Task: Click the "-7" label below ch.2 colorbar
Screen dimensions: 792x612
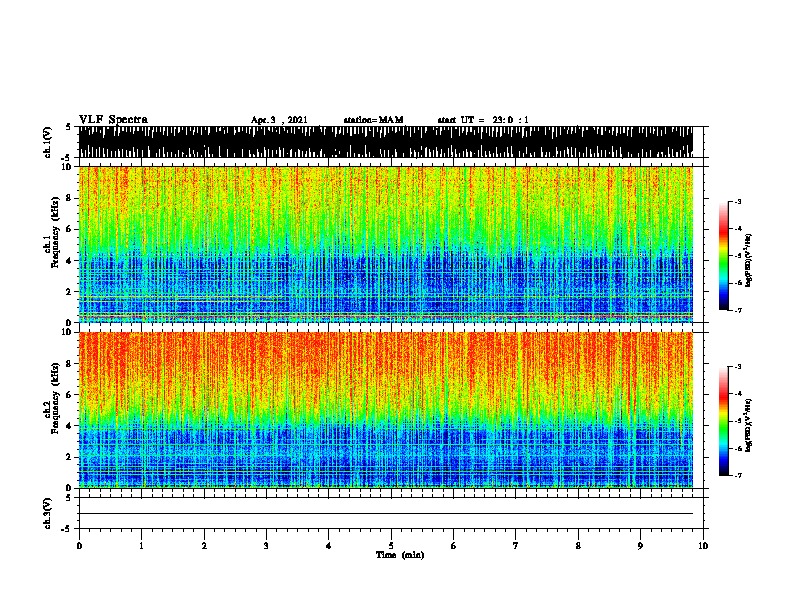Action: pyautogui.click(x=738, y=476)
